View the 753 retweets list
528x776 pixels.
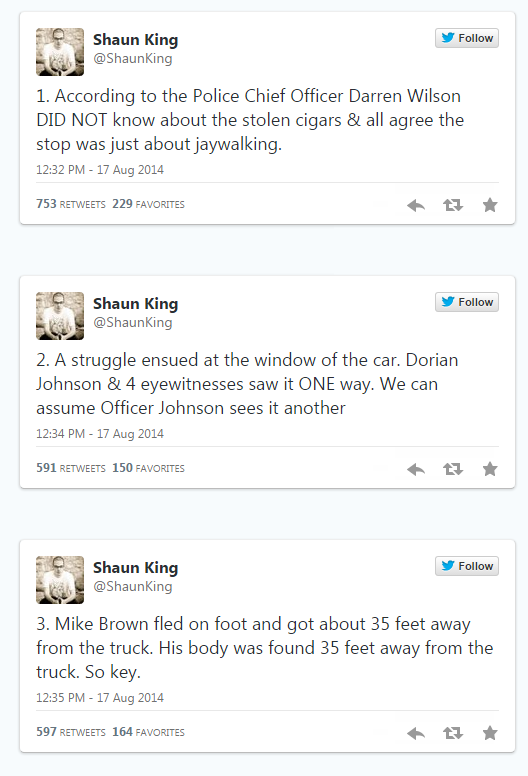71,204
